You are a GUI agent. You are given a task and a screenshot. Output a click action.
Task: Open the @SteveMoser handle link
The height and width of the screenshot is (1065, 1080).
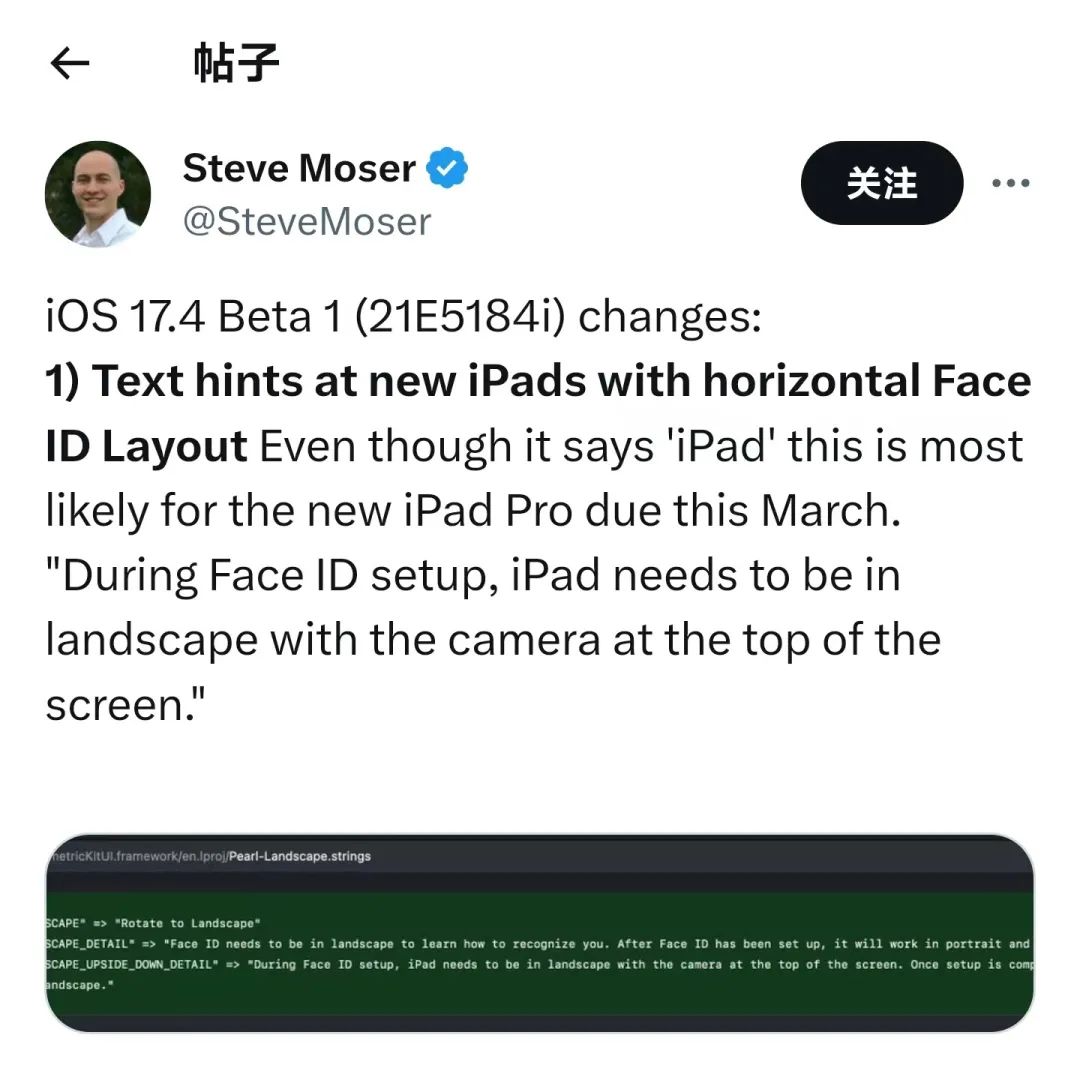click(307, 222)
